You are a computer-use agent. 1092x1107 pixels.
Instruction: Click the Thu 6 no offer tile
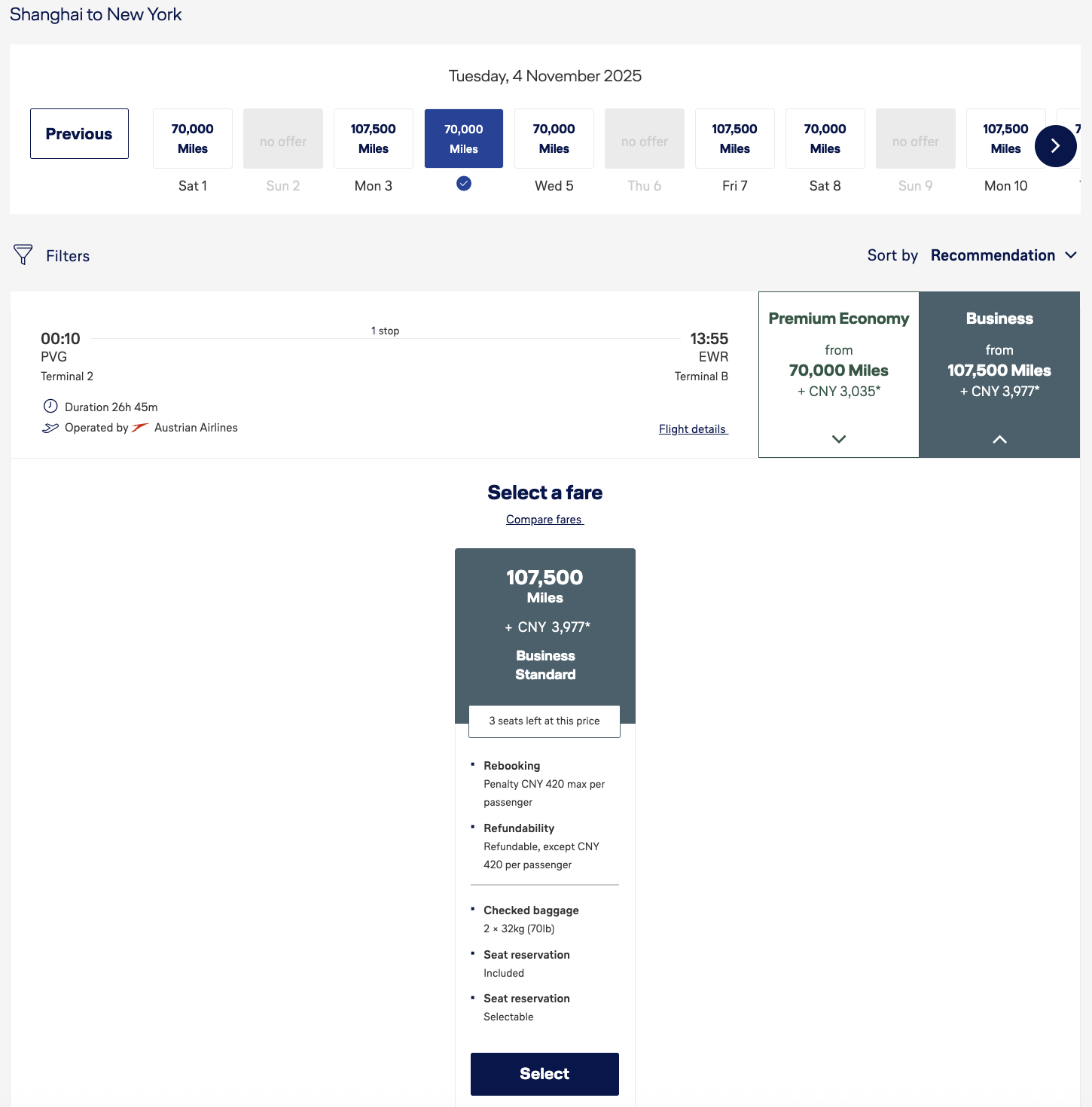[645, 139]
